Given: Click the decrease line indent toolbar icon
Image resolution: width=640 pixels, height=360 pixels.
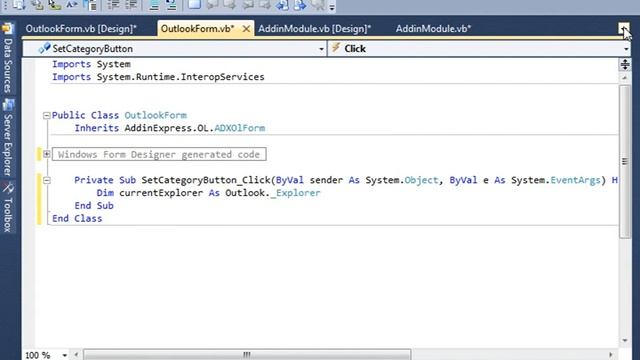Looking at the screenshot, I should point(113,5).
